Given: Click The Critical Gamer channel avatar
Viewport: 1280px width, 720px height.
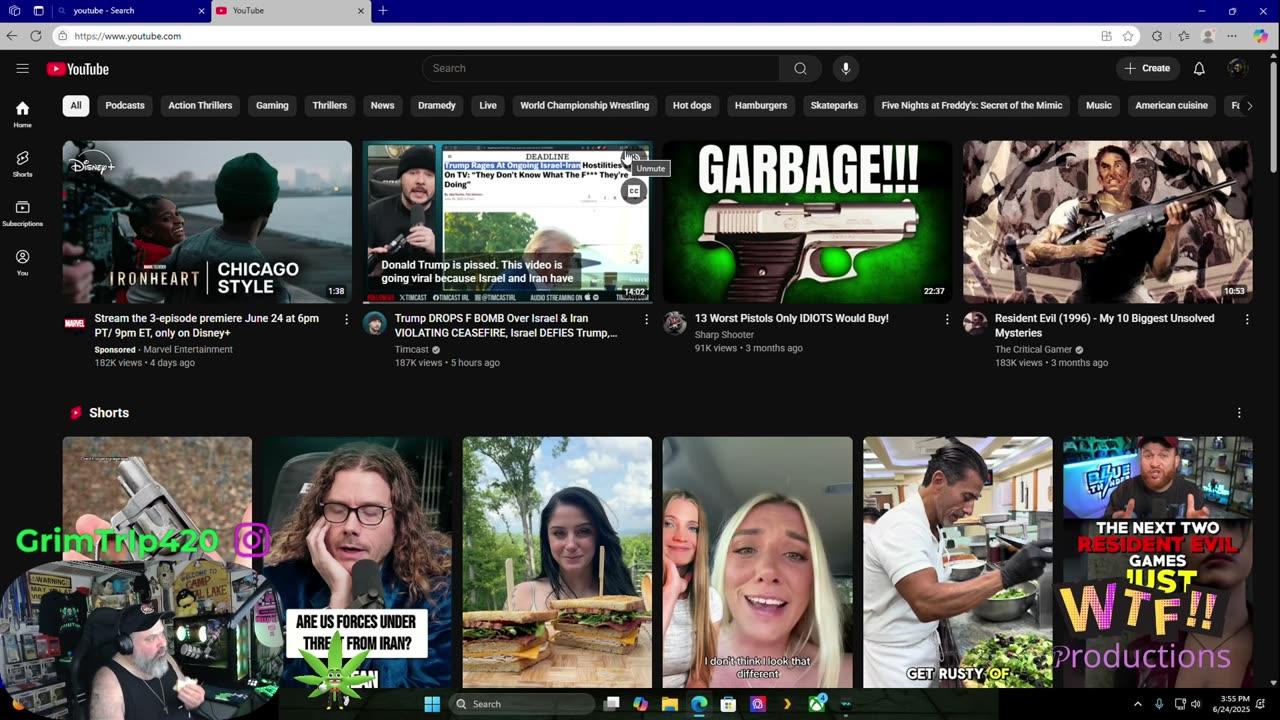Looking at the screenshot, I should 975,322.
